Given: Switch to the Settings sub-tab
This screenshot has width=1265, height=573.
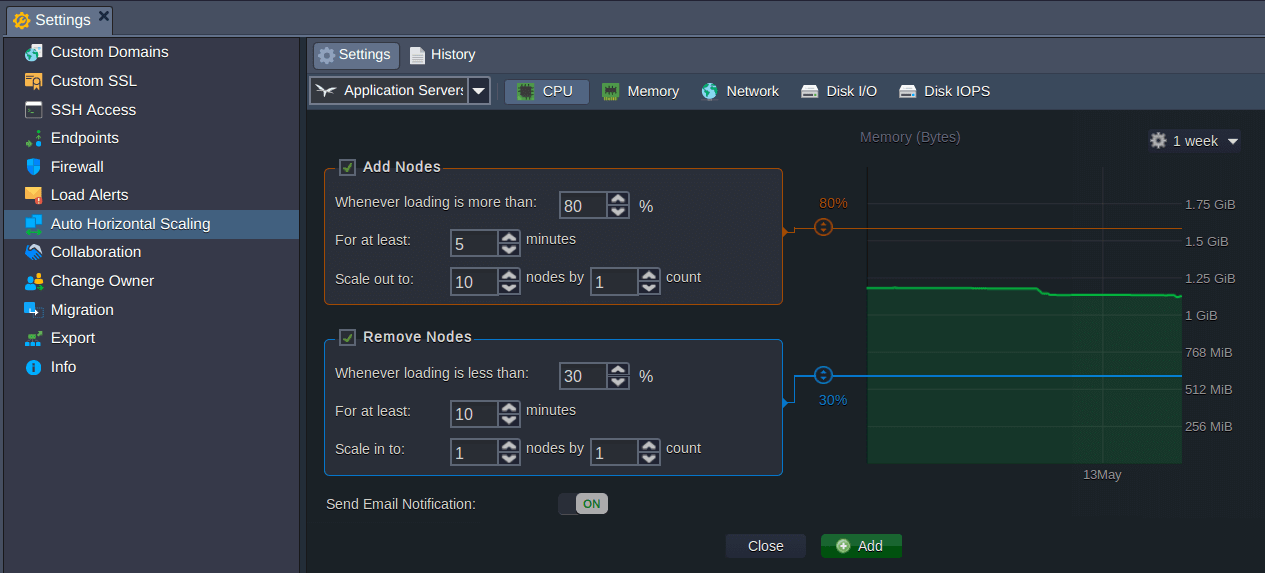Looking at the screenshot, I should coord(356,55).
